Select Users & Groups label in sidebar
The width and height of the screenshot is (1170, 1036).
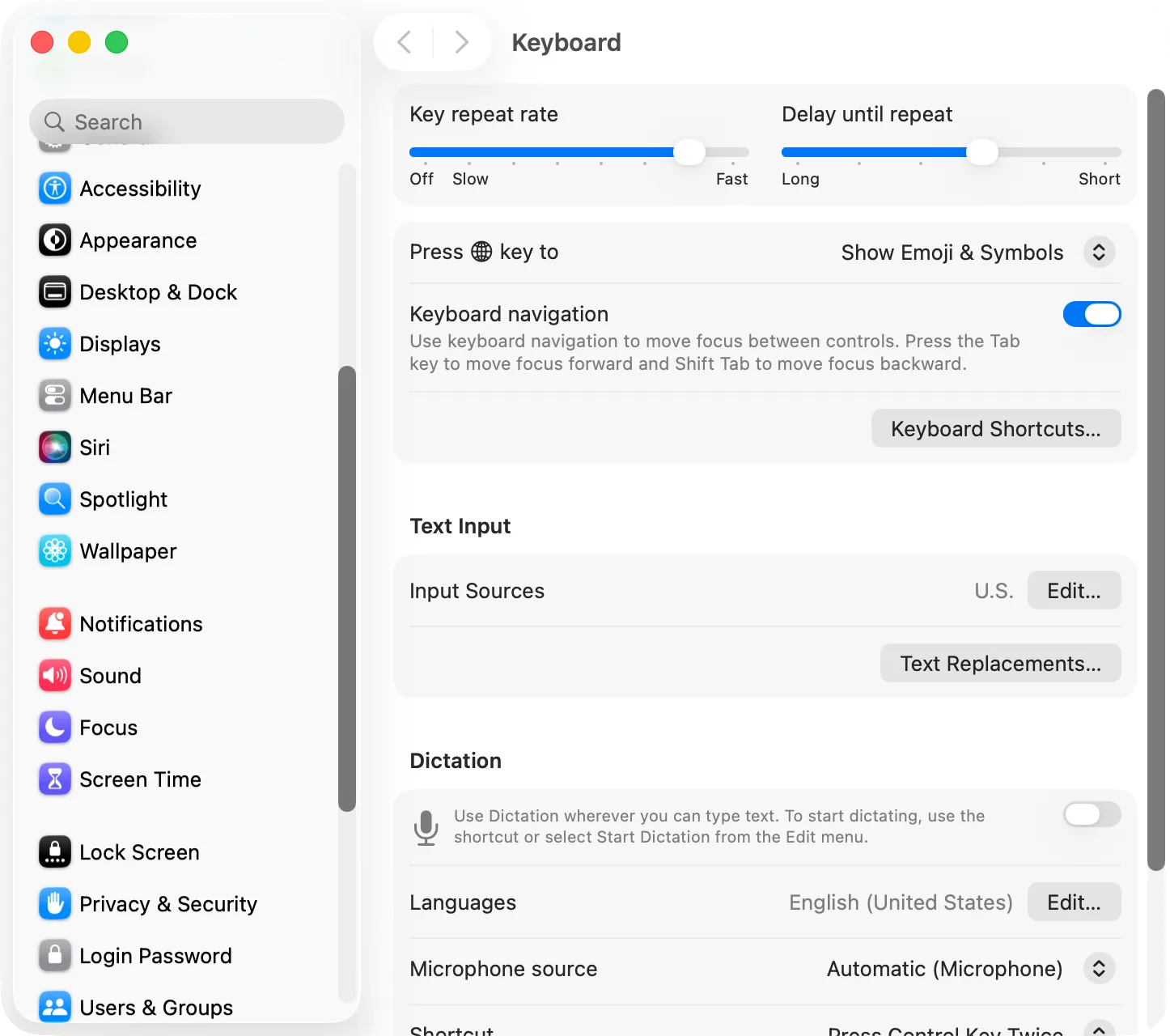coord(156,1008)
